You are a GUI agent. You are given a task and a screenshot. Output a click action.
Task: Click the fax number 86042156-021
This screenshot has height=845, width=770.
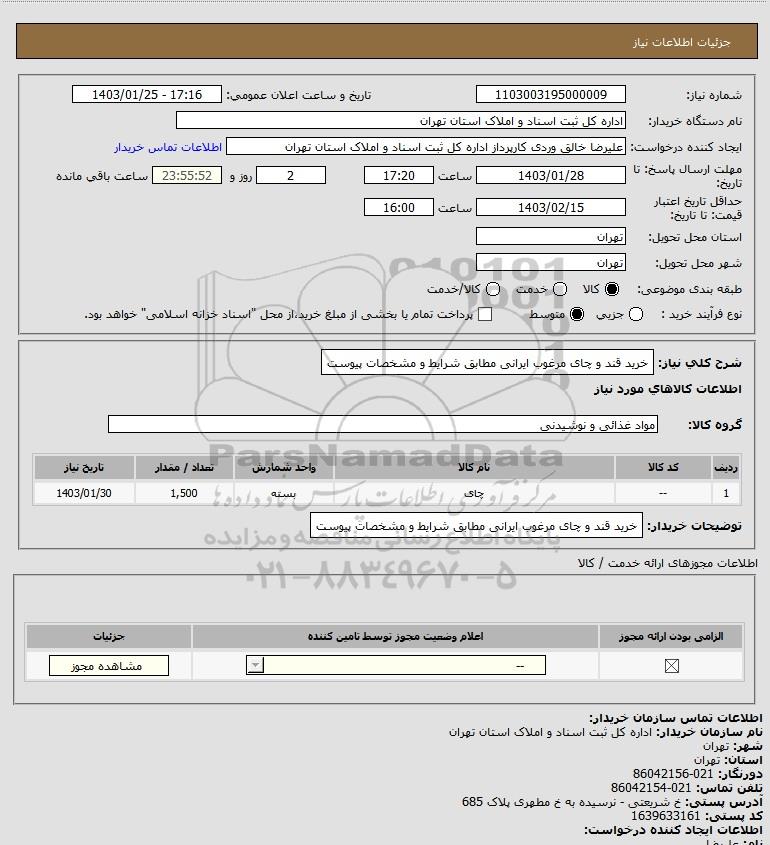coord(672,774)
